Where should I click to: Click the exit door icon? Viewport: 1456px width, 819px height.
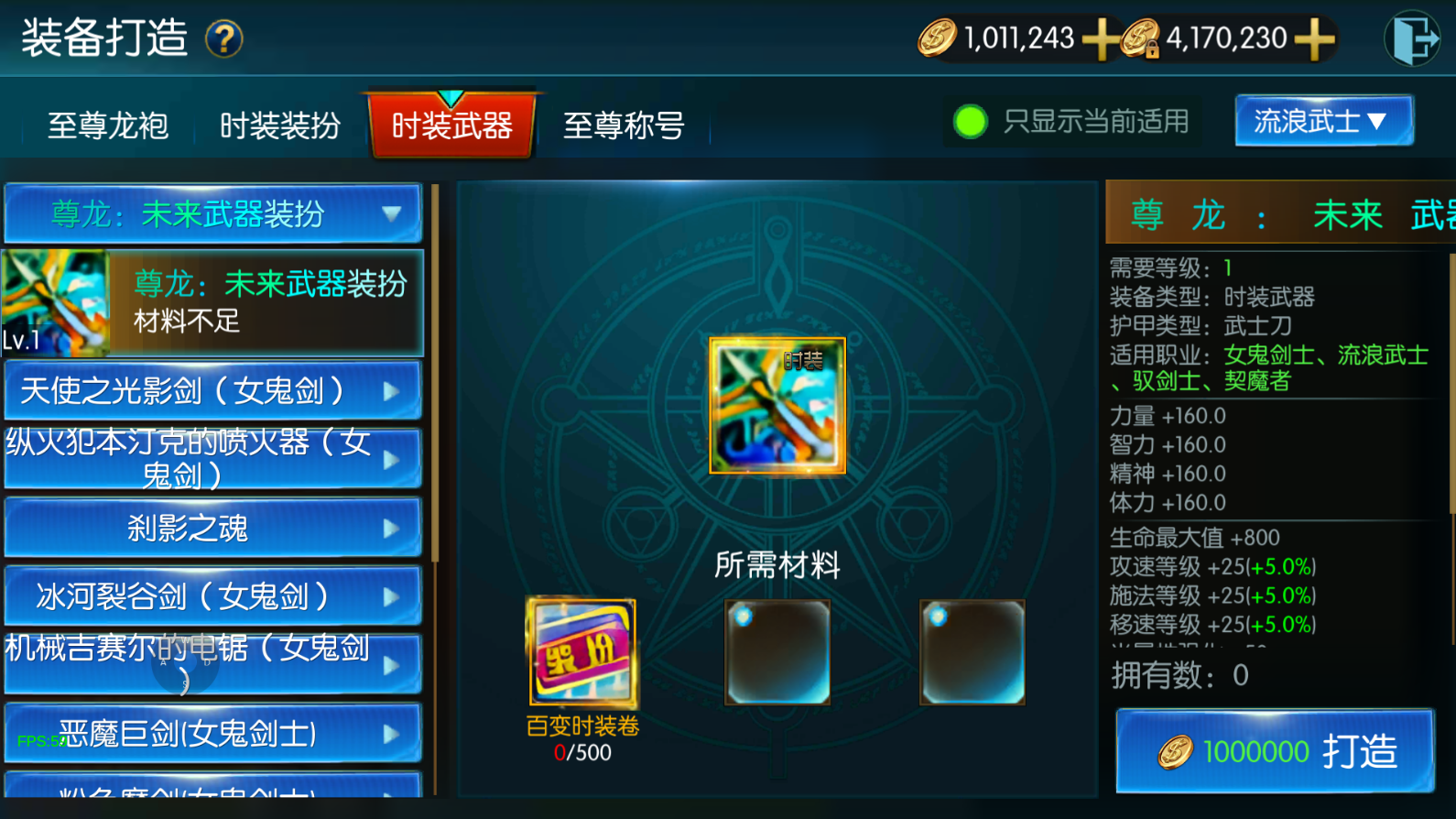pyautogui.click(x=1411, y=38)
